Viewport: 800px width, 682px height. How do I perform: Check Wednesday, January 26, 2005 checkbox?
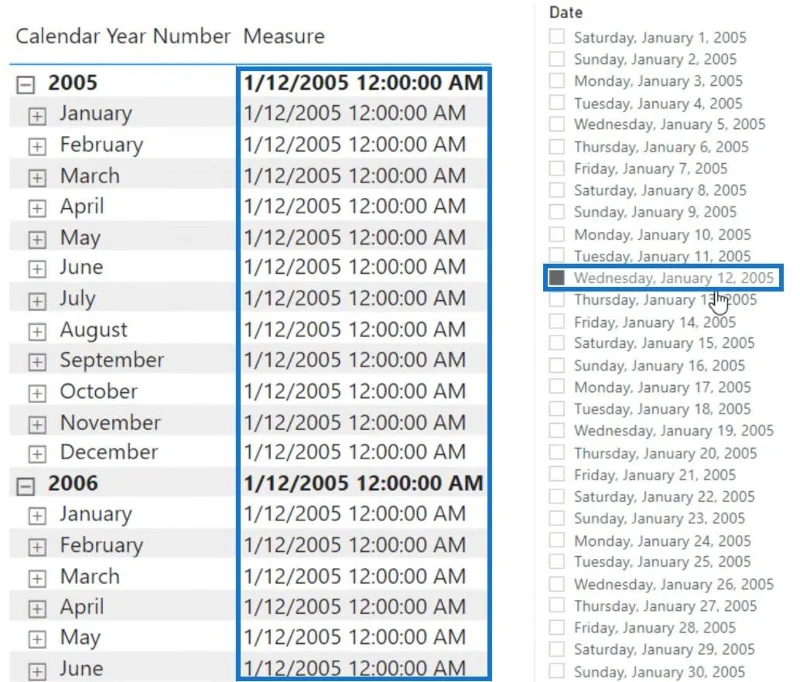(557, 584)
